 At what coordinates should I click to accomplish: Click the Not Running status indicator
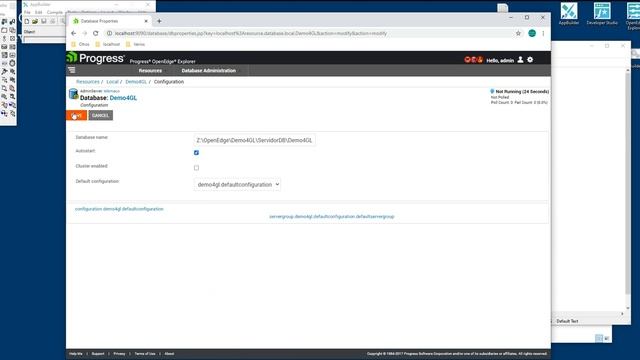point(519,92)
